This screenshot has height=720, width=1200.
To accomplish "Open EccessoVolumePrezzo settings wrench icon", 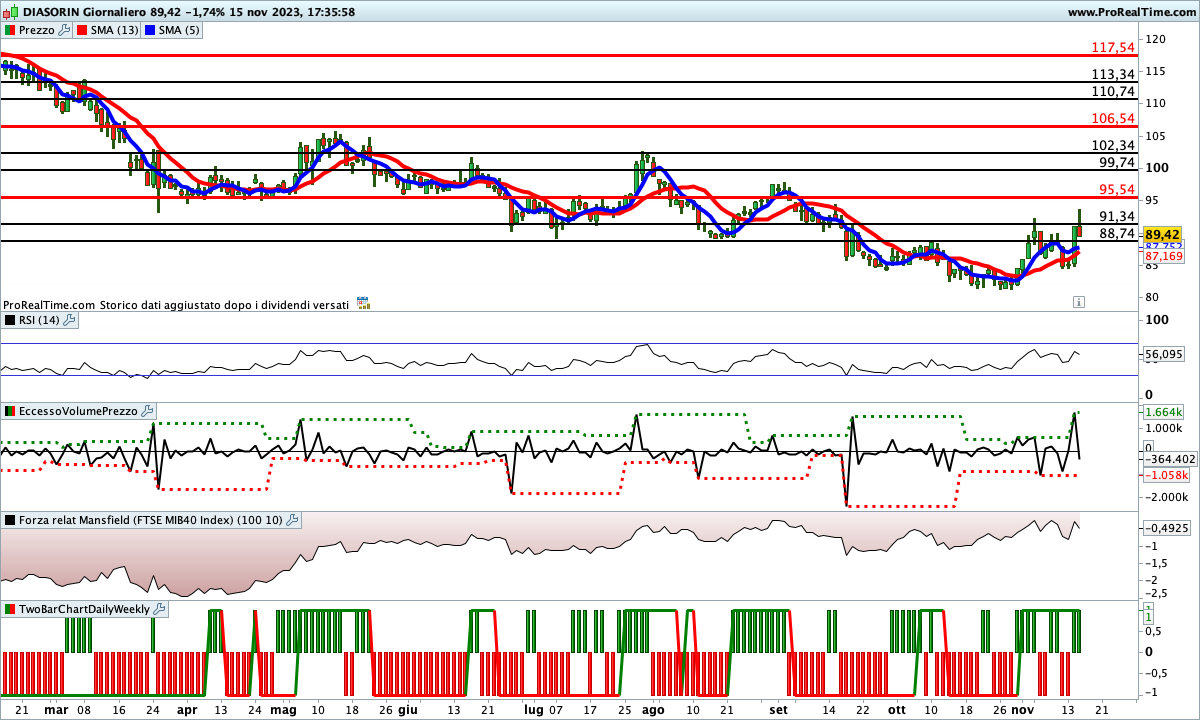I will [x=148, y=411].
